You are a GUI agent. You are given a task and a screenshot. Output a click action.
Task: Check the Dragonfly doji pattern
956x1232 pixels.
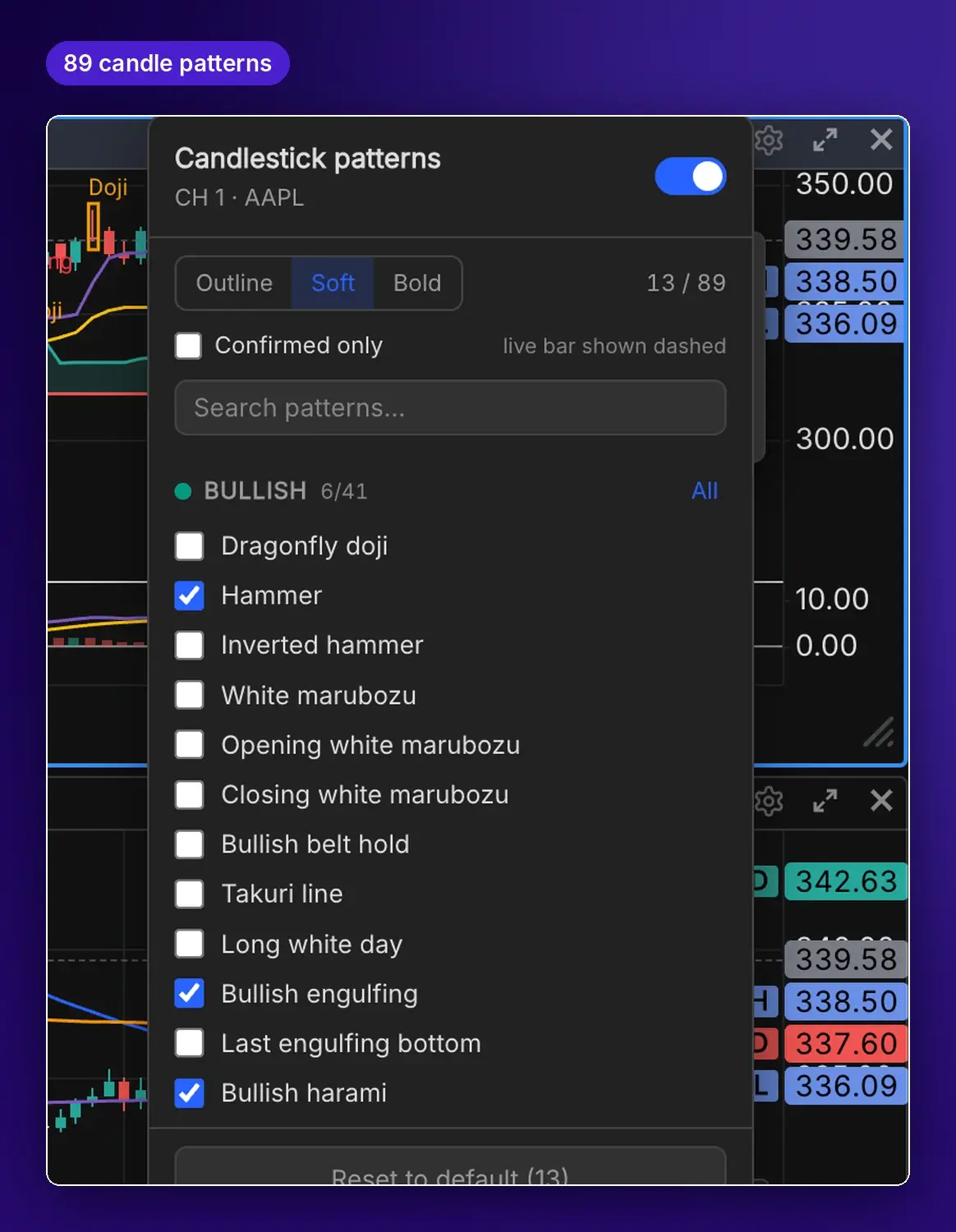click(190, 546)
